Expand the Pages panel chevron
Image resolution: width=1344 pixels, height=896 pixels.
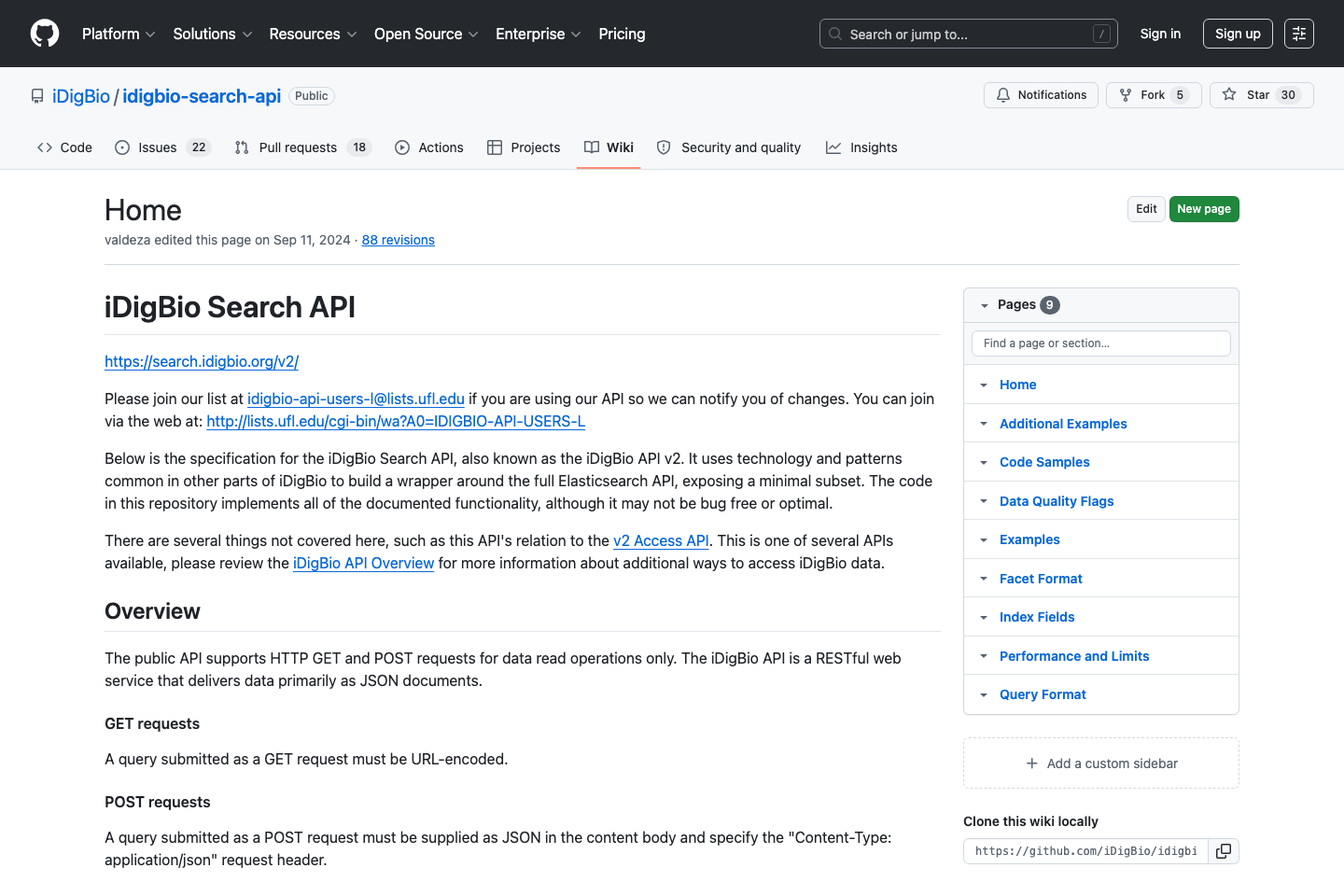pyautogui.click(x=985, y=304)
